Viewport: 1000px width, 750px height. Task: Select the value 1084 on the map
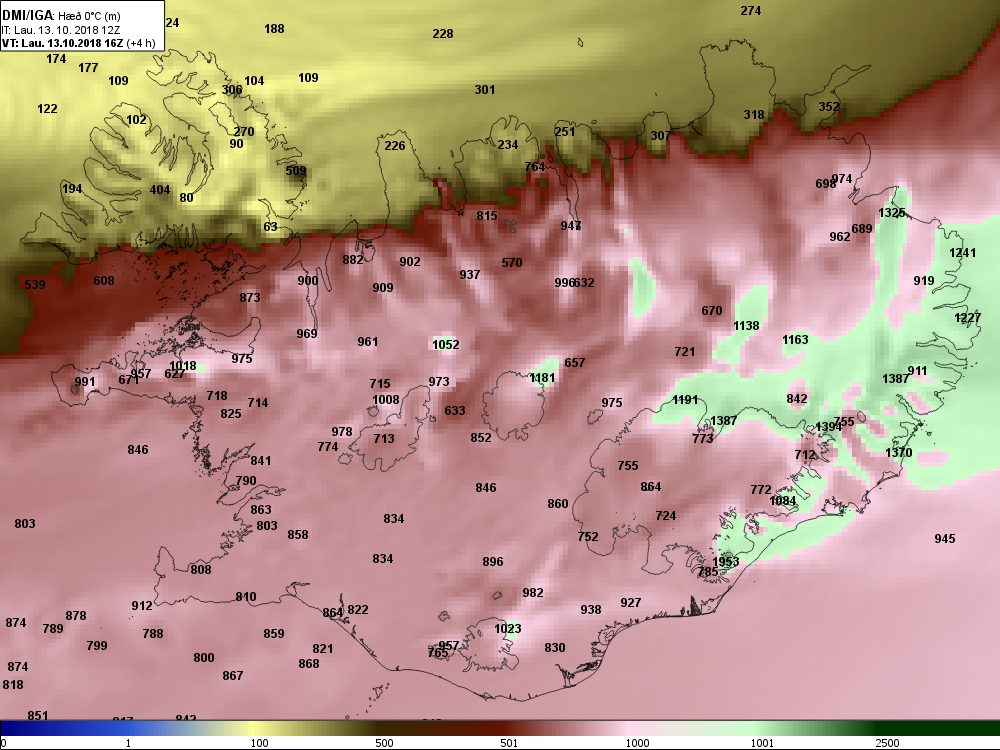pos(783,501)
